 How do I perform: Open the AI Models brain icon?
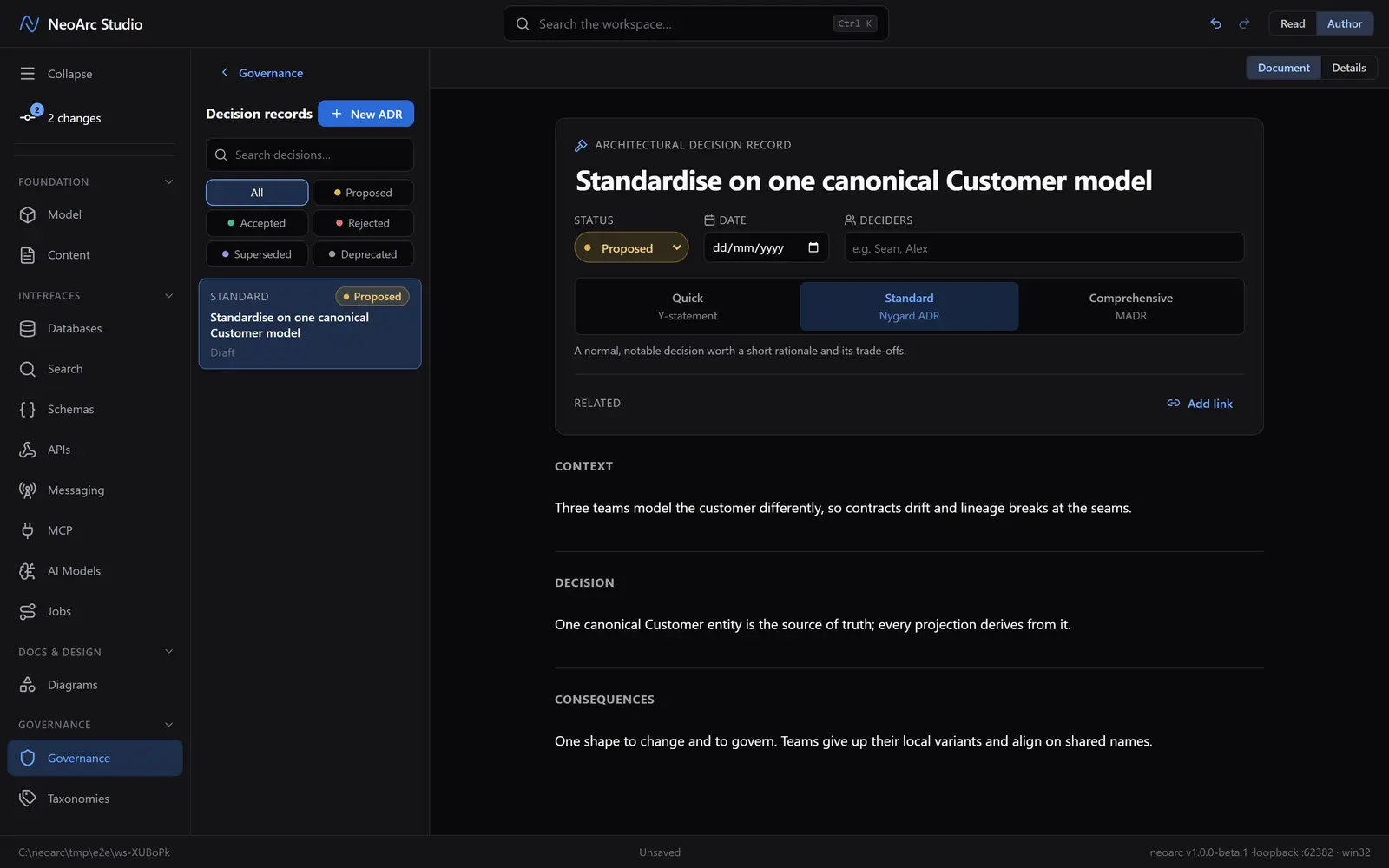click(28, 570)
